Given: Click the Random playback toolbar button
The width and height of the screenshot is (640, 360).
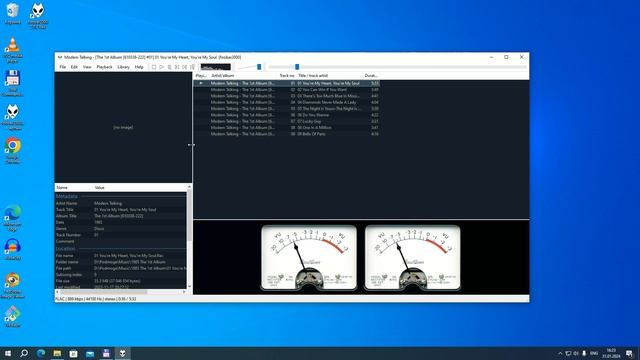Looking at the screenshot, I should [192, 67].
